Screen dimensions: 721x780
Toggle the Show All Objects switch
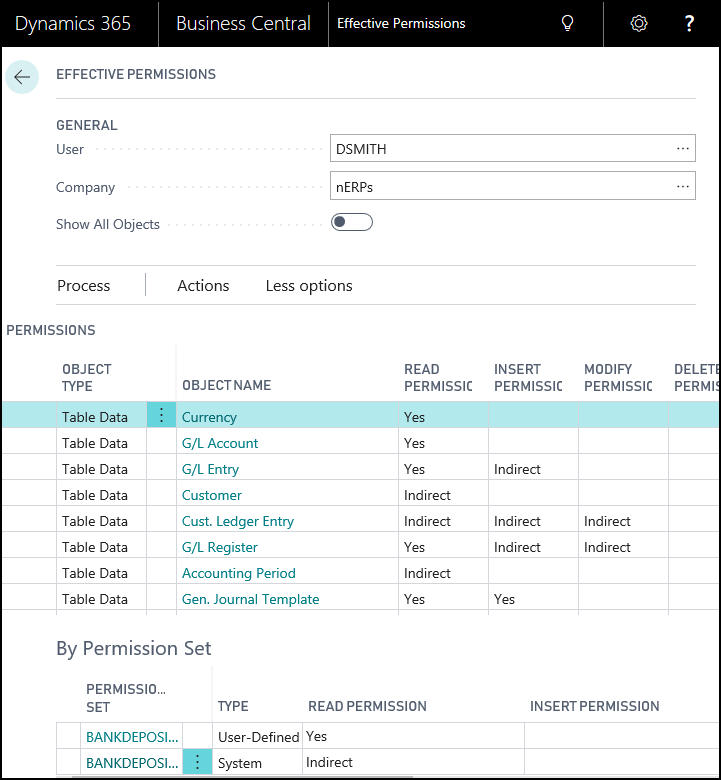tap(352, 222)
